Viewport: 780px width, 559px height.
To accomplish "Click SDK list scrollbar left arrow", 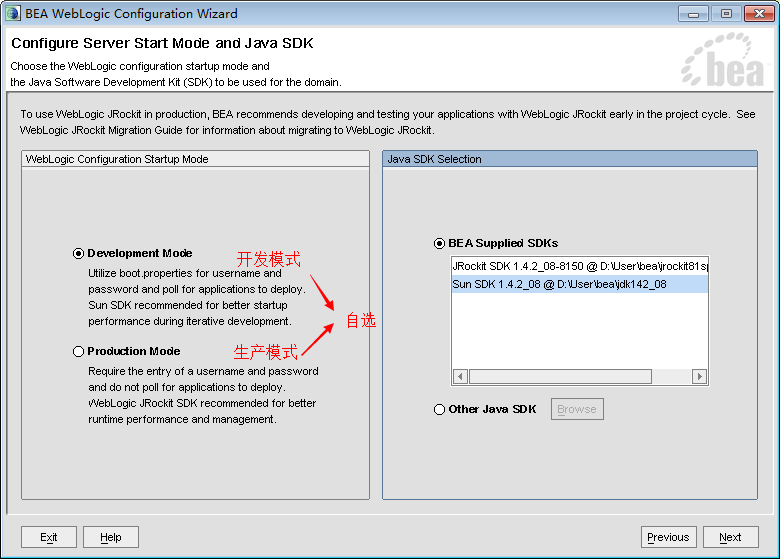I will (461, 377).
